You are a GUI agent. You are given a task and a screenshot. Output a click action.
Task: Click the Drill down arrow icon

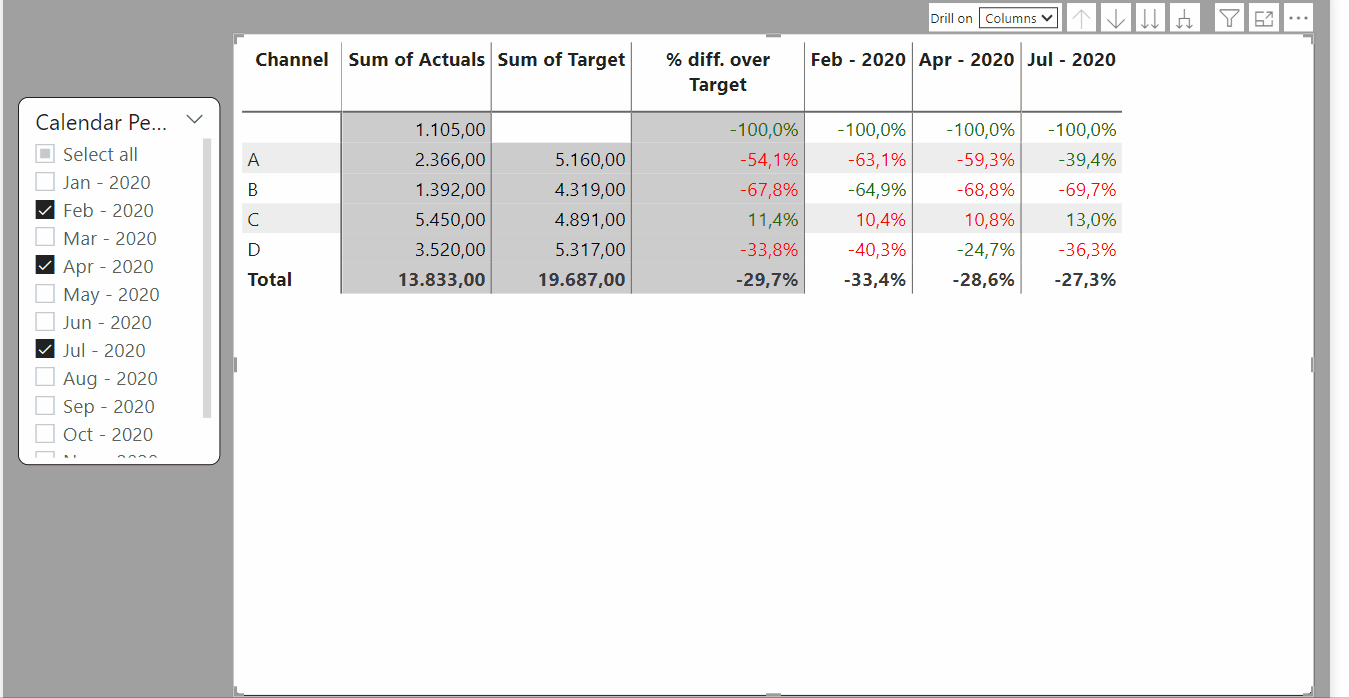[1116, 18]
